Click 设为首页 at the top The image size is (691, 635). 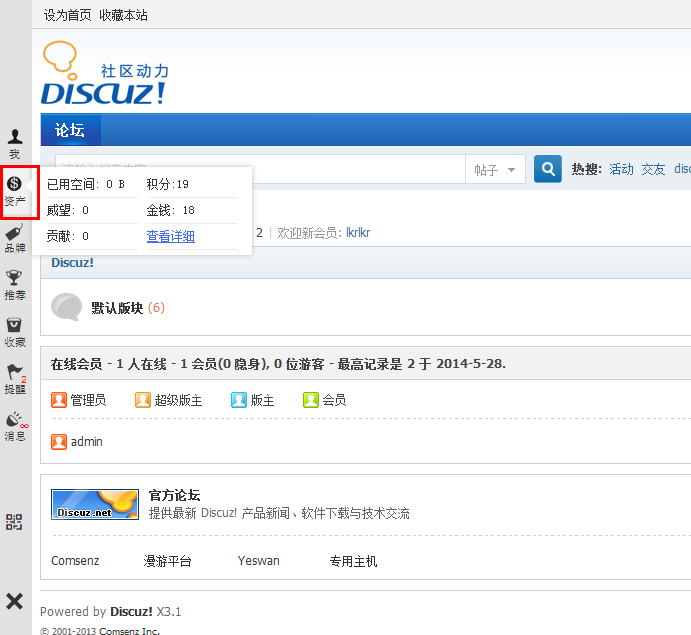pos(67,15)
